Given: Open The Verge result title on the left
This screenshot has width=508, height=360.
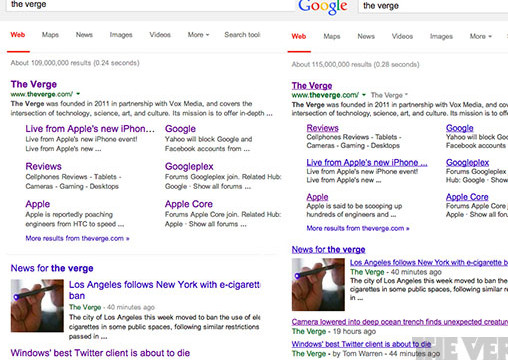Looking at the screenshot, I should [x=34, y=84].
